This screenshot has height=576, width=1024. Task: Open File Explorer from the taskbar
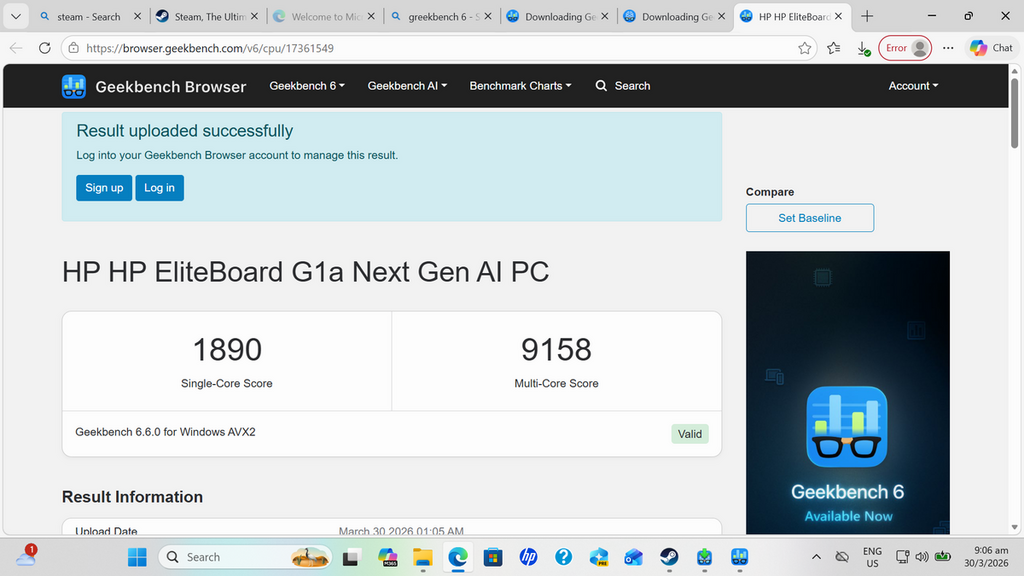pos(422,557)
